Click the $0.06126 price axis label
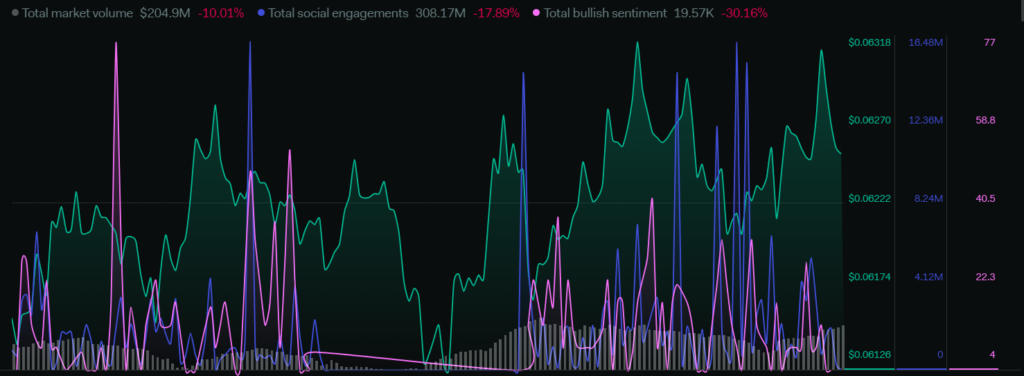1024x376 pixels. (869, 354)
